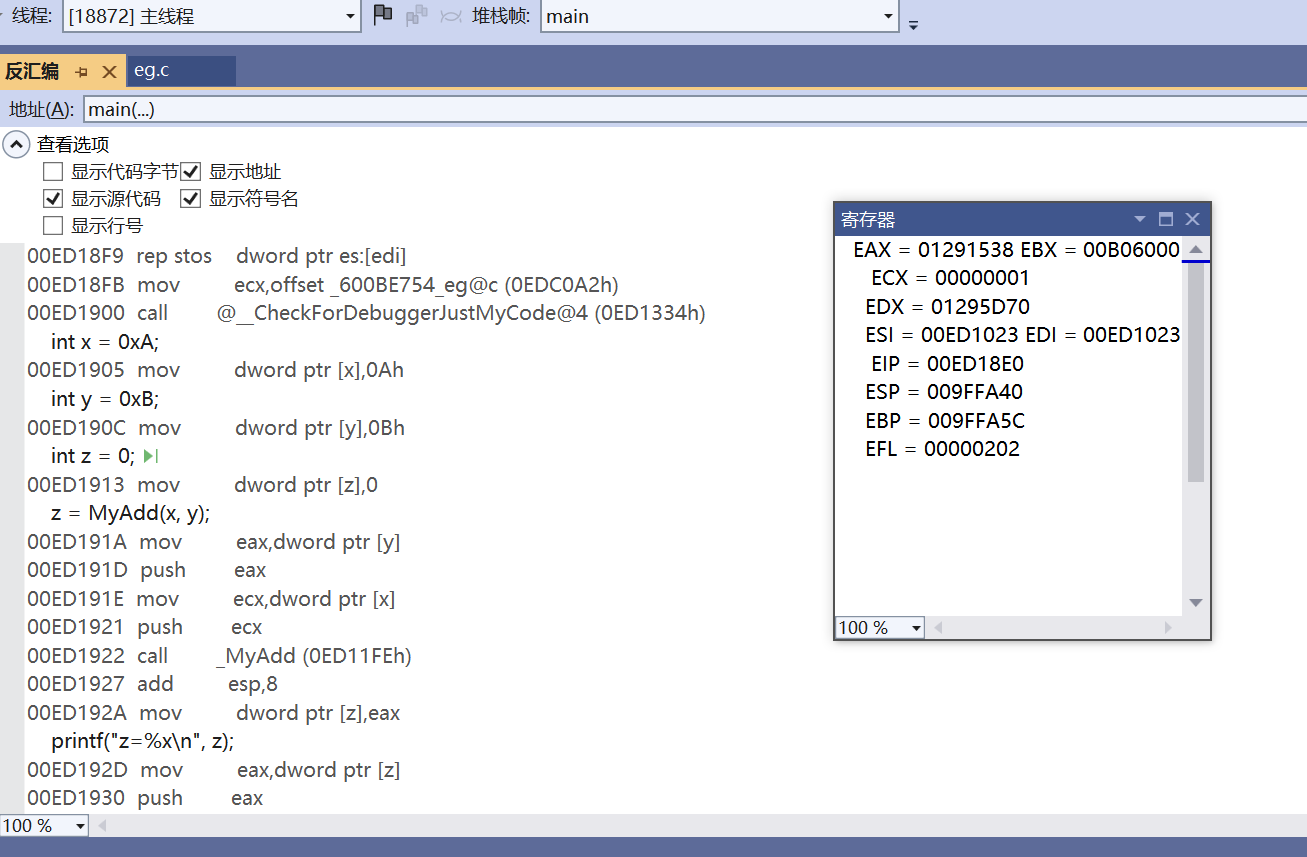Click source line int y = 0xB;
The image size is (1307, 857).
(105, 399)
